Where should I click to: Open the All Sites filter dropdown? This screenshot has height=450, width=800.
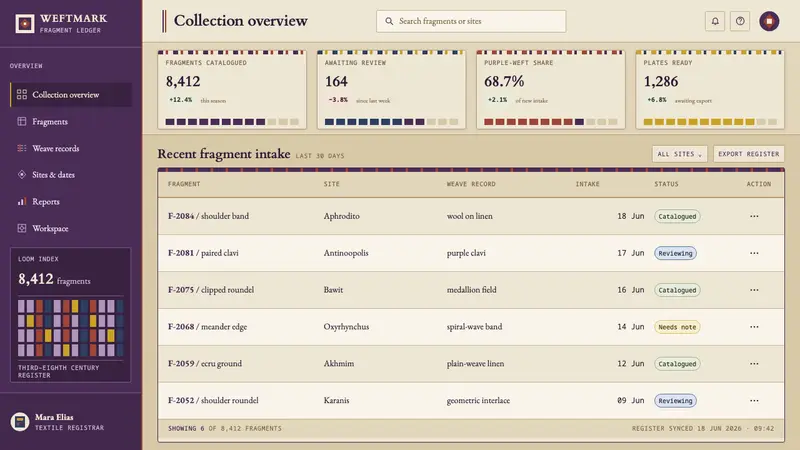click(x=680, y=154)
